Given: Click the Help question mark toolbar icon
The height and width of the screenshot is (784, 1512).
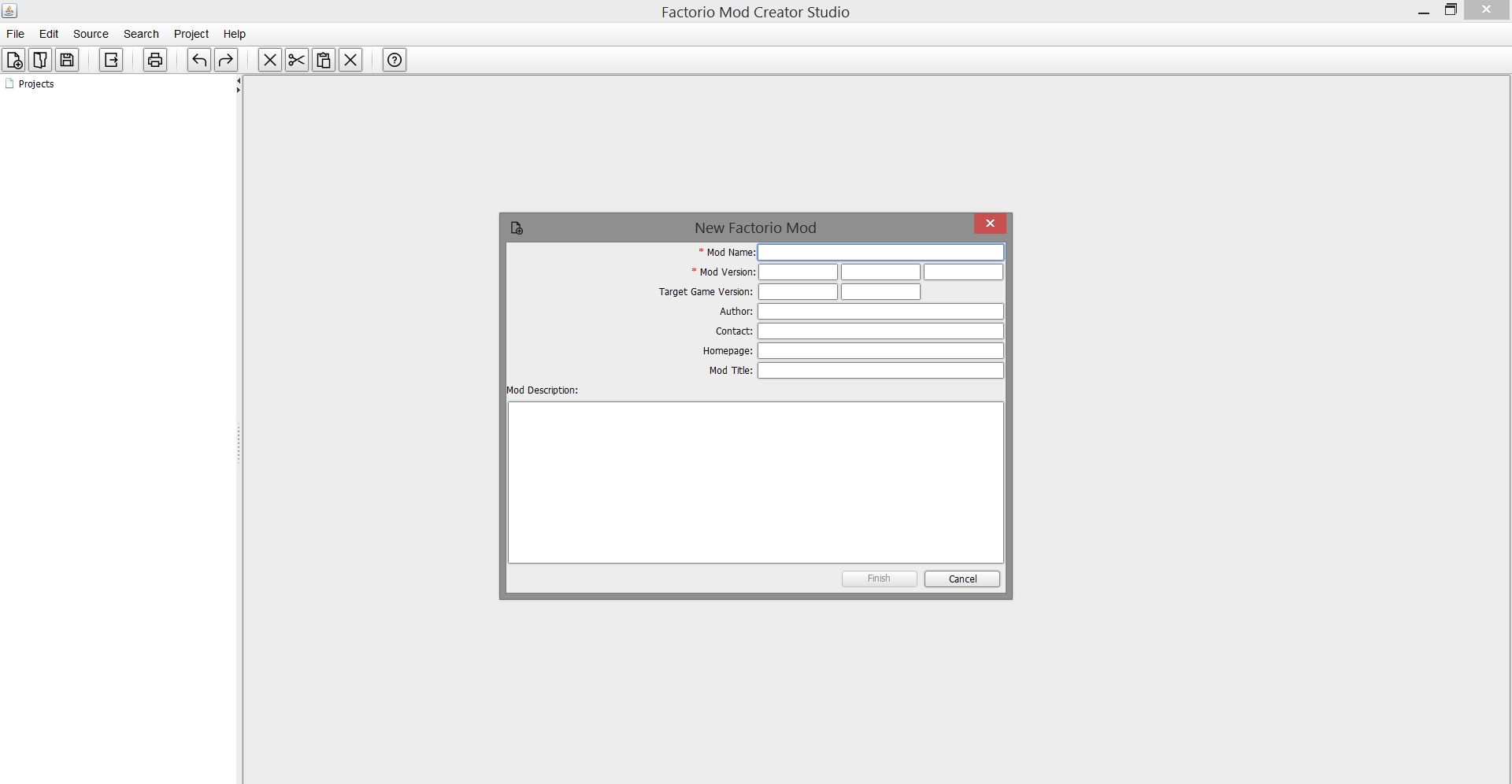Looking at the screenshot, I should [x=395, y=61].
